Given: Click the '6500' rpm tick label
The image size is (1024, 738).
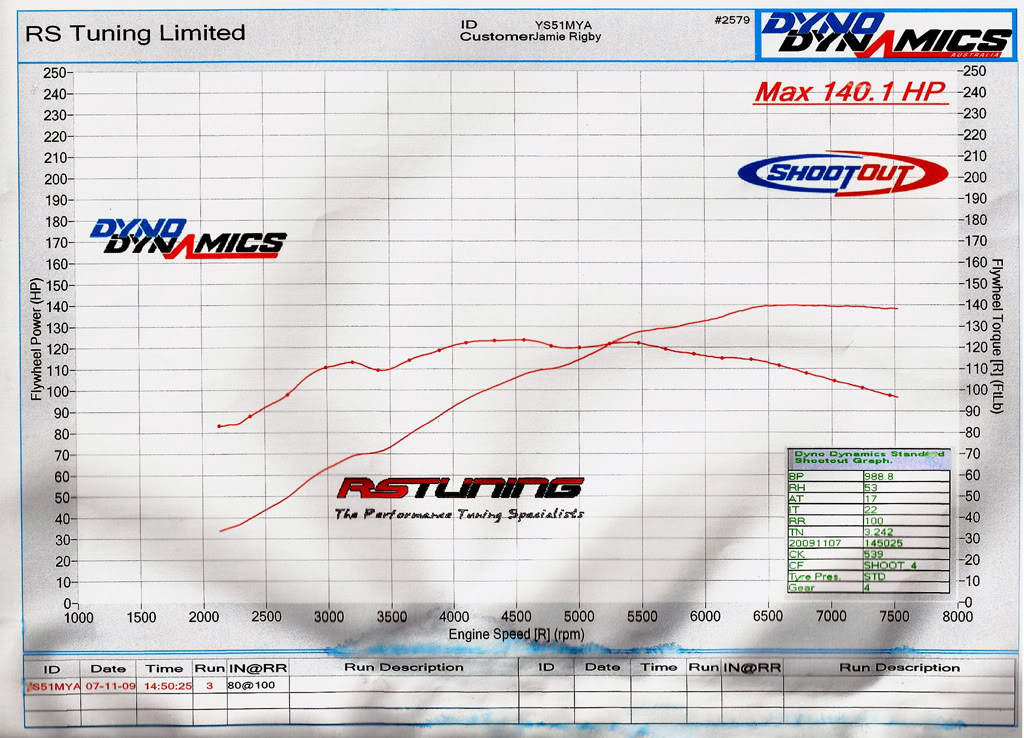Looking at the screenshot, I should pyautogui.click(x=768, y=617).
